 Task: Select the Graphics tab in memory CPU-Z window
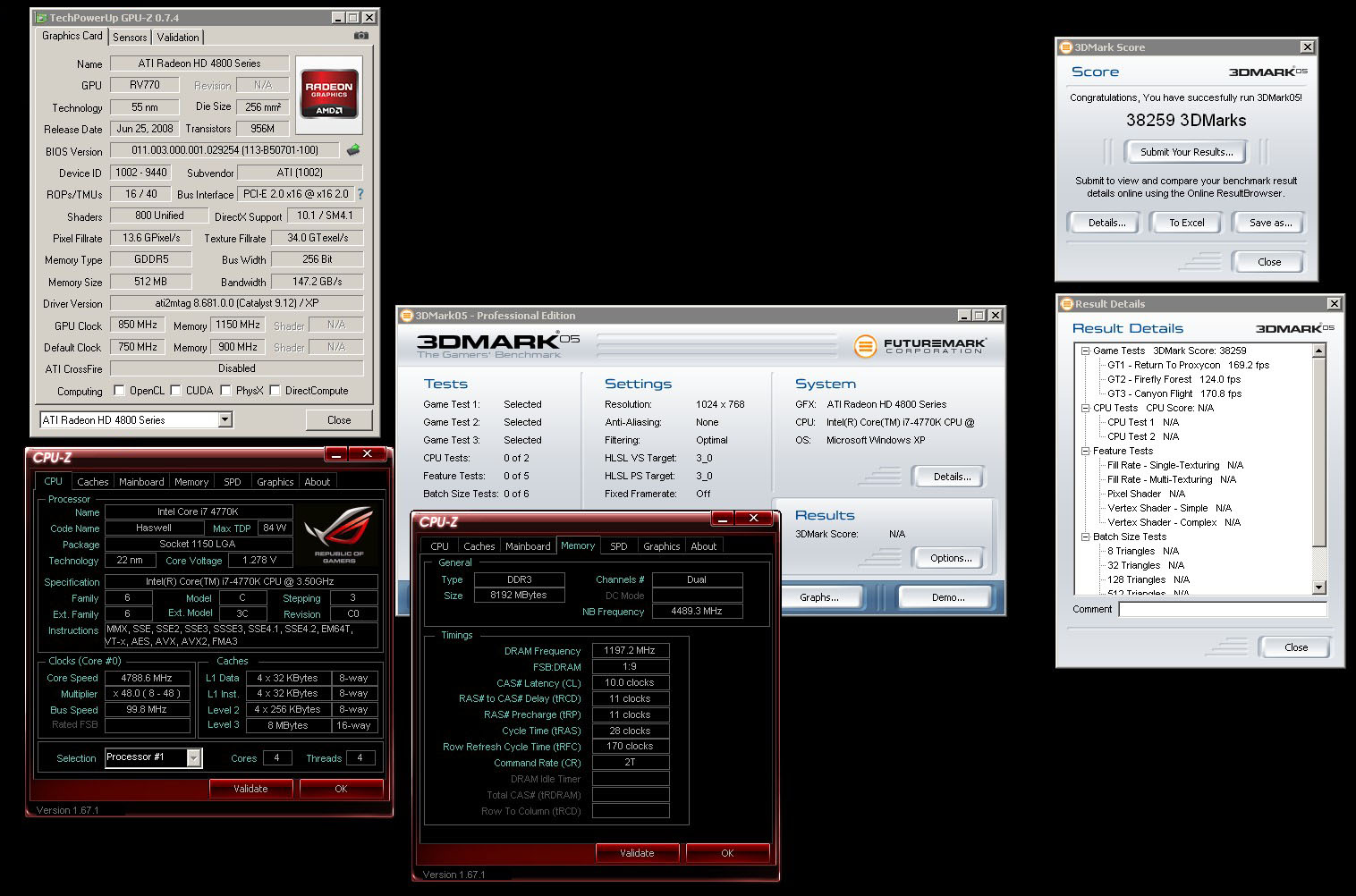click(x=662, y=546)
